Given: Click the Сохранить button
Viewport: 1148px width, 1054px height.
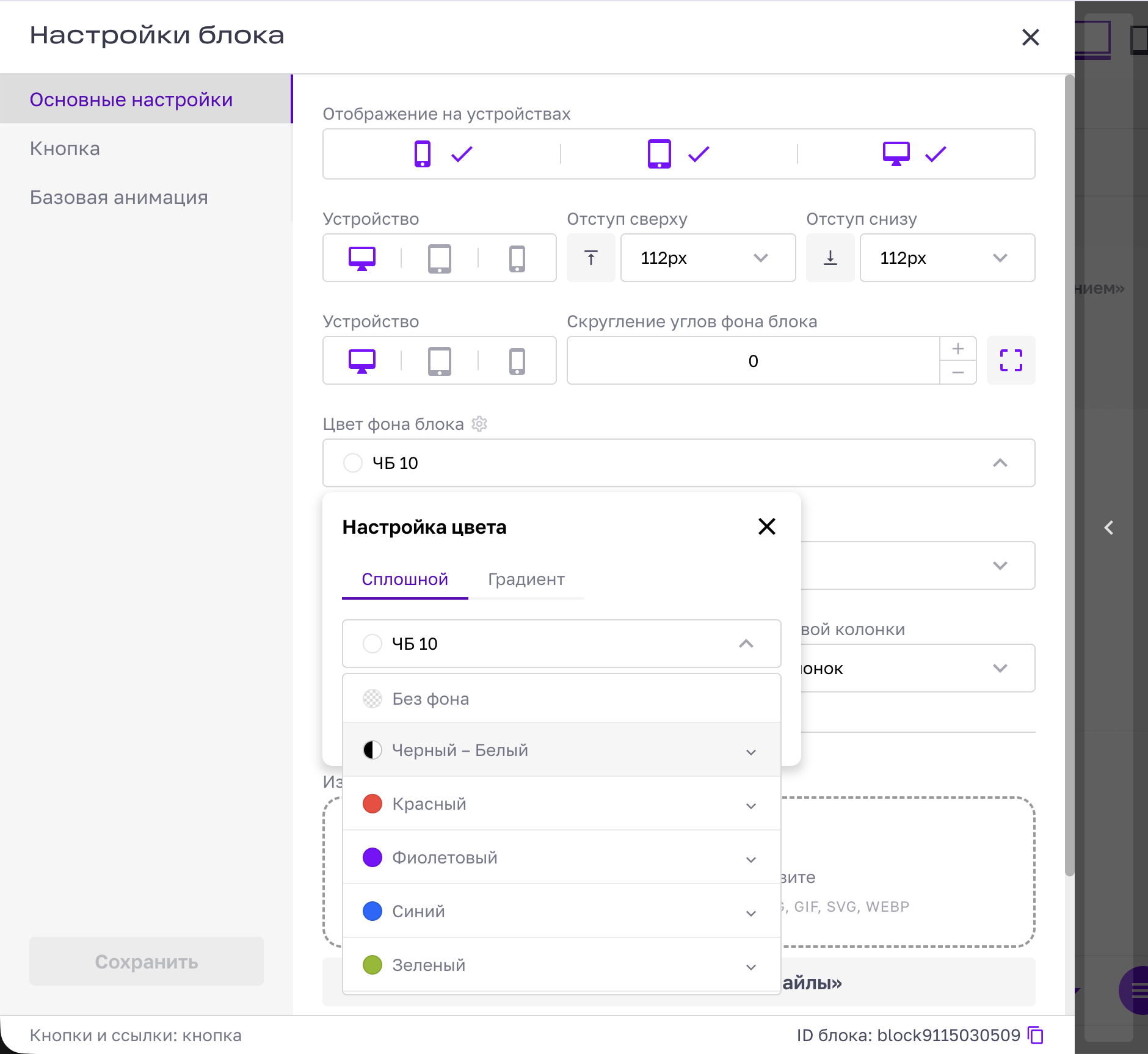Looking at the screenshot, I should point(147,961).
